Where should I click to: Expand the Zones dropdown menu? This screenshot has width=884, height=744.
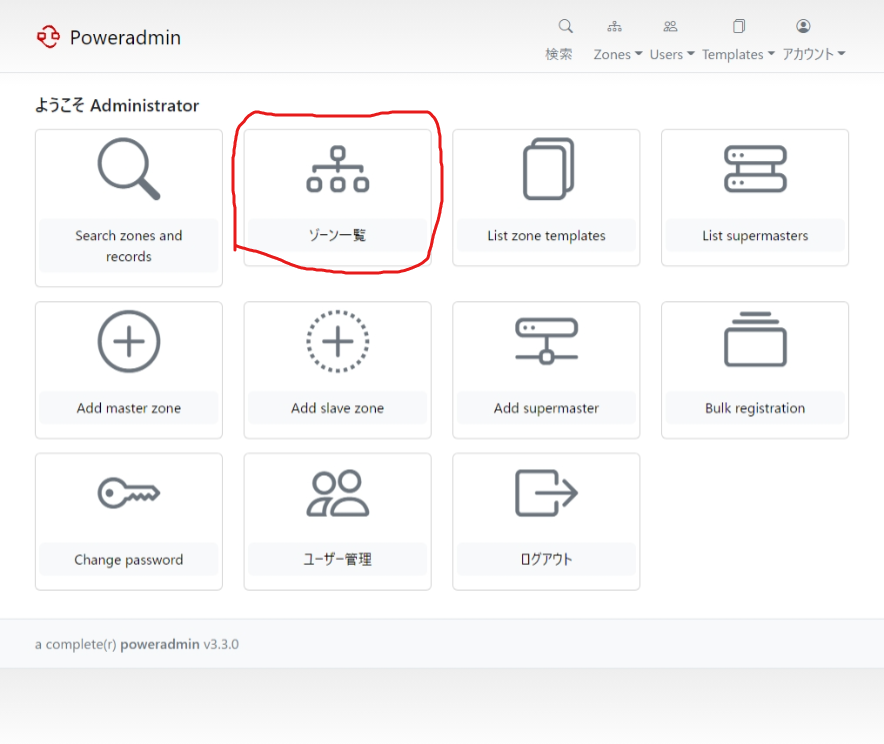pos(618,54)
